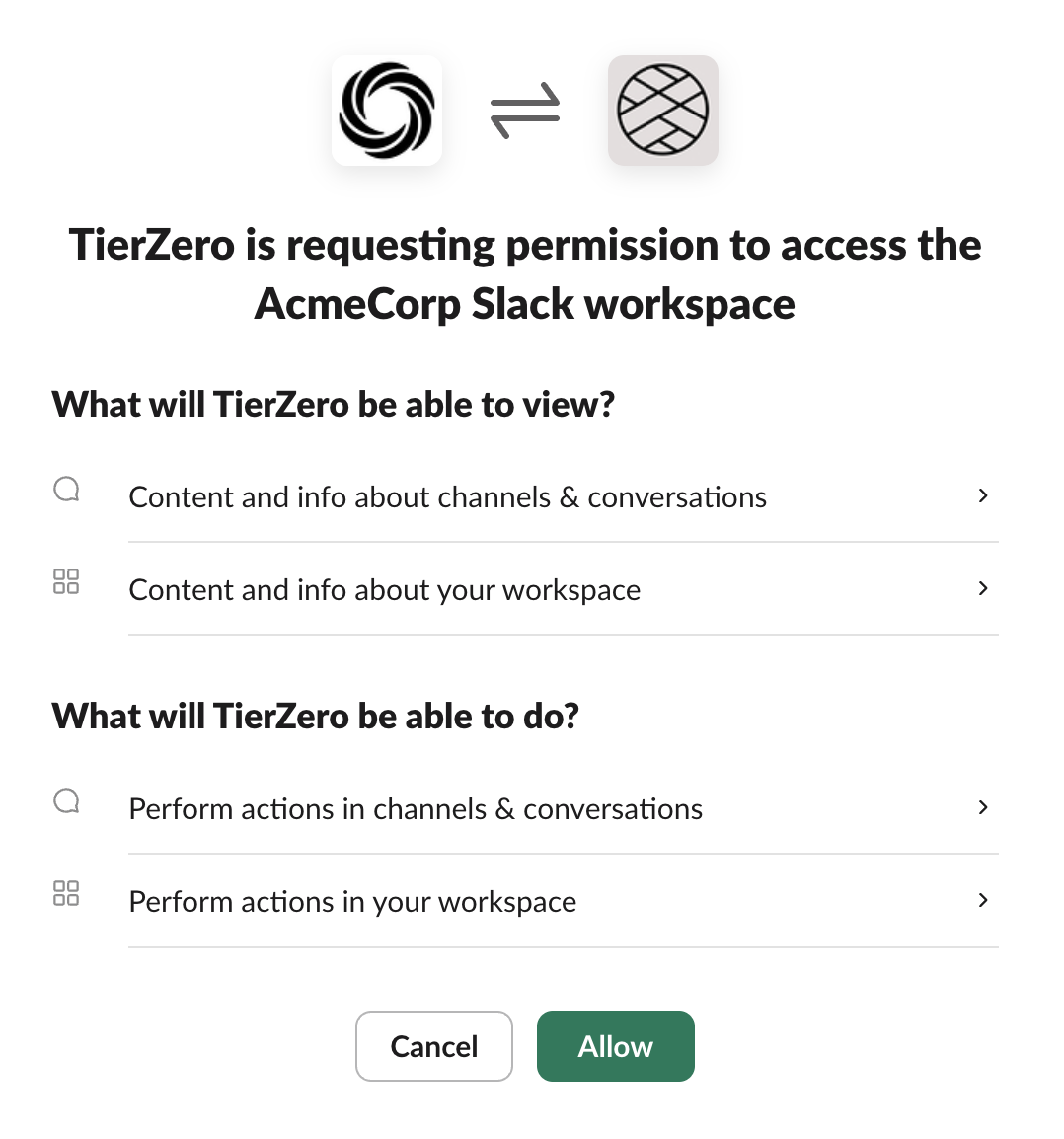The height and width of the screenshot is (1139, 1064).
Task: Click the AcmeCorp Slack workspace icon
Action: [662, 110]
